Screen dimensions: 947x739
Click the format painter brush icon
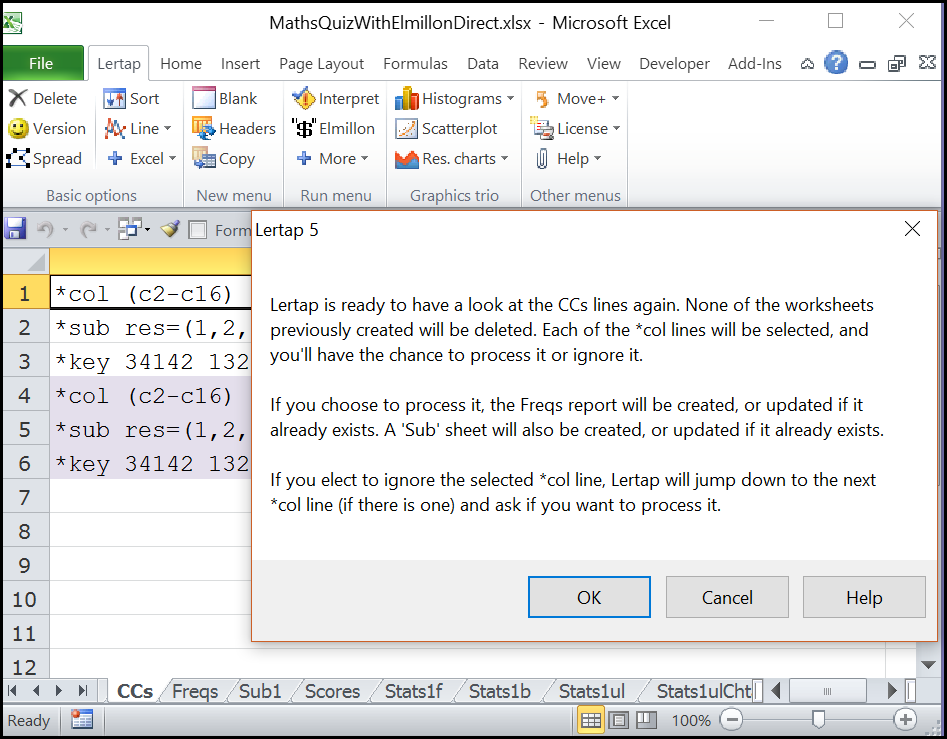(x=171, y=229)
